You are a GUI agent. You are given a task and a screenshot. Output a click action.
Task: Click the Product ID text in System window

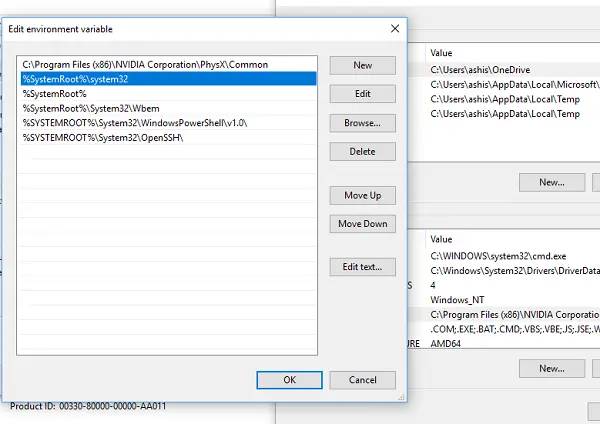pyautogui.click(x=88, y=406)
